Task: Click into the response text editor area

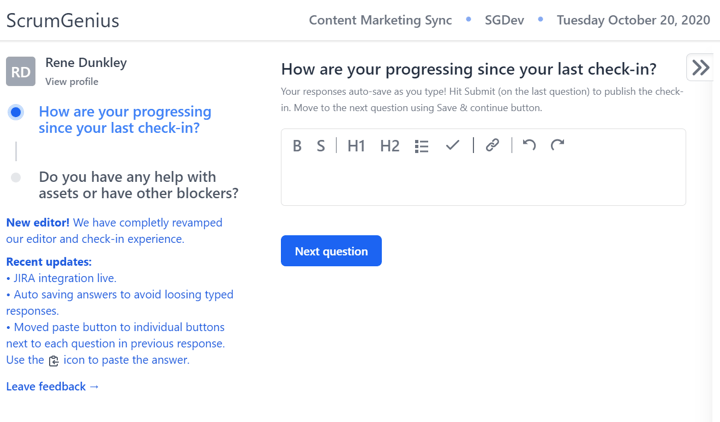Action: point(483,182)
